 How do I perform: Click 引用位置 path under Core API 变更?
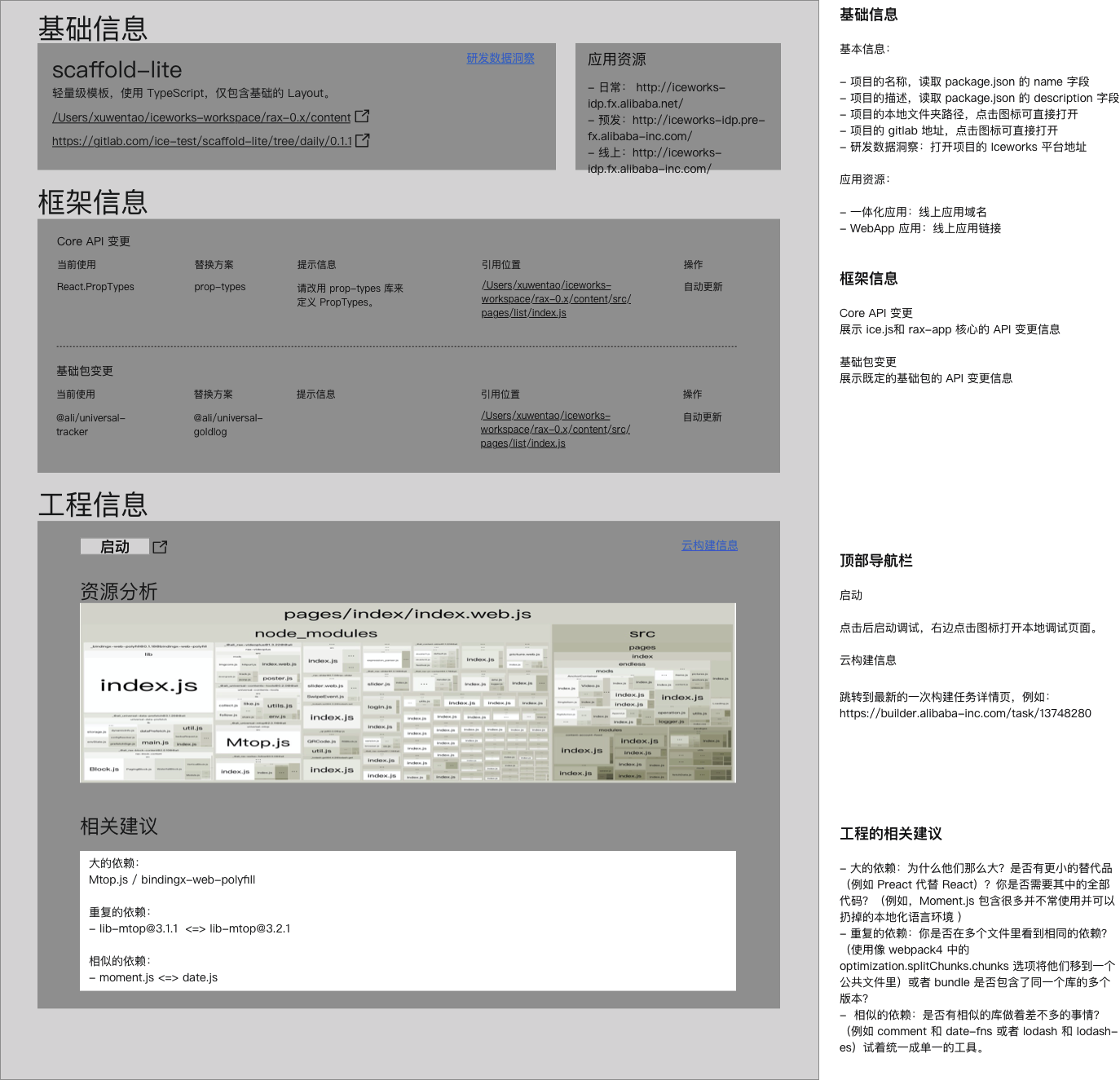[x=556, y=298]
